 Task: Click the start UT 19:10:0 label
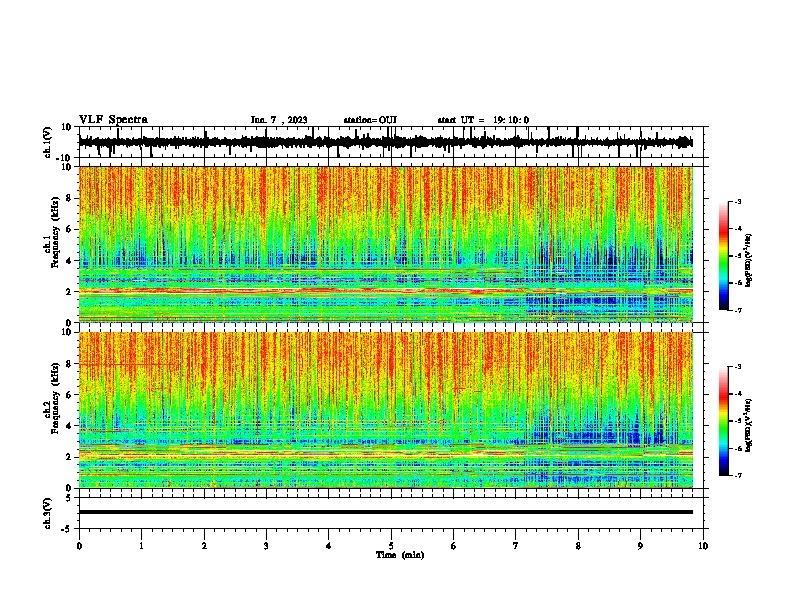[483, 120]
